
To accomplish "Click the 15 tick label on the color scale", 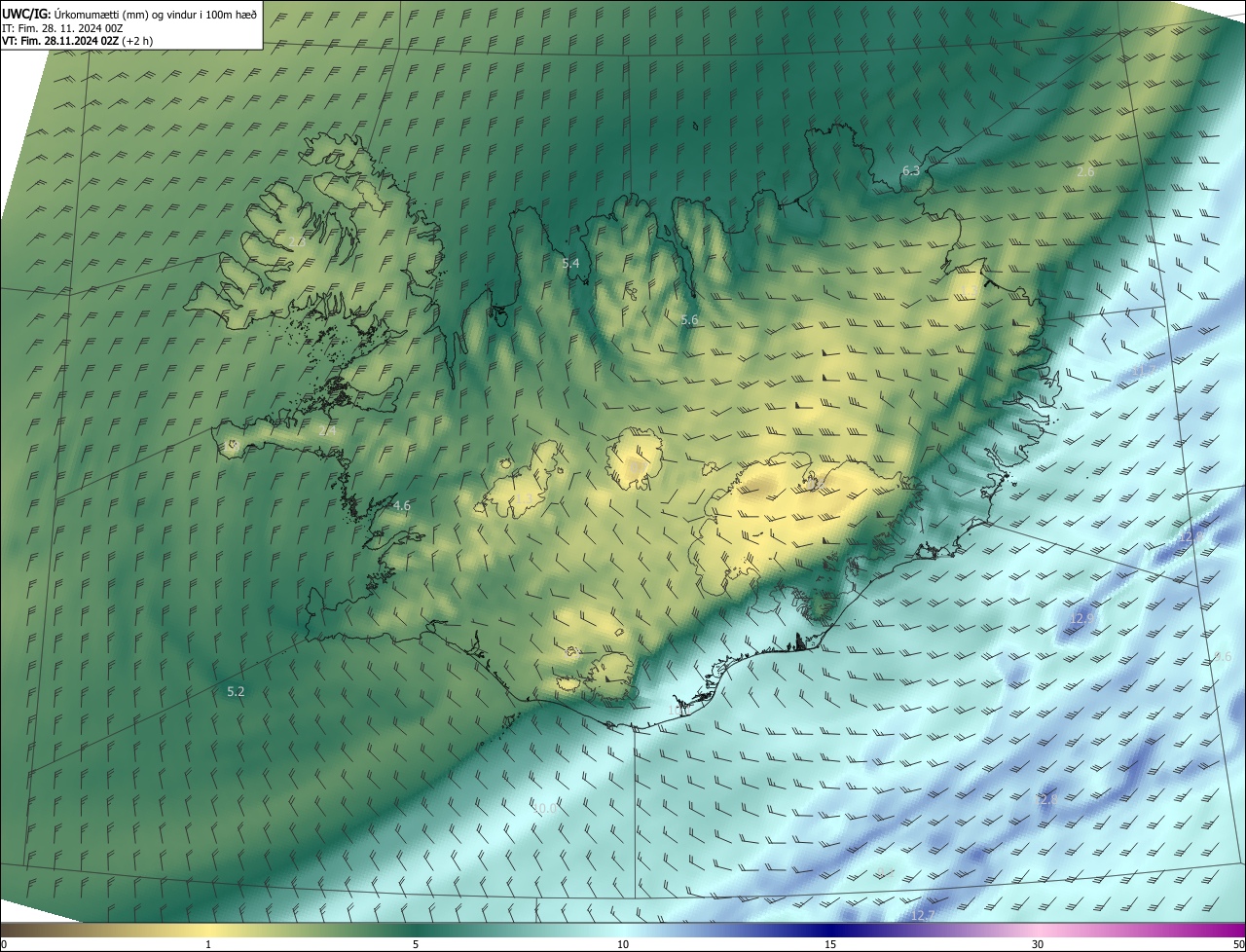I will point(830,944).
